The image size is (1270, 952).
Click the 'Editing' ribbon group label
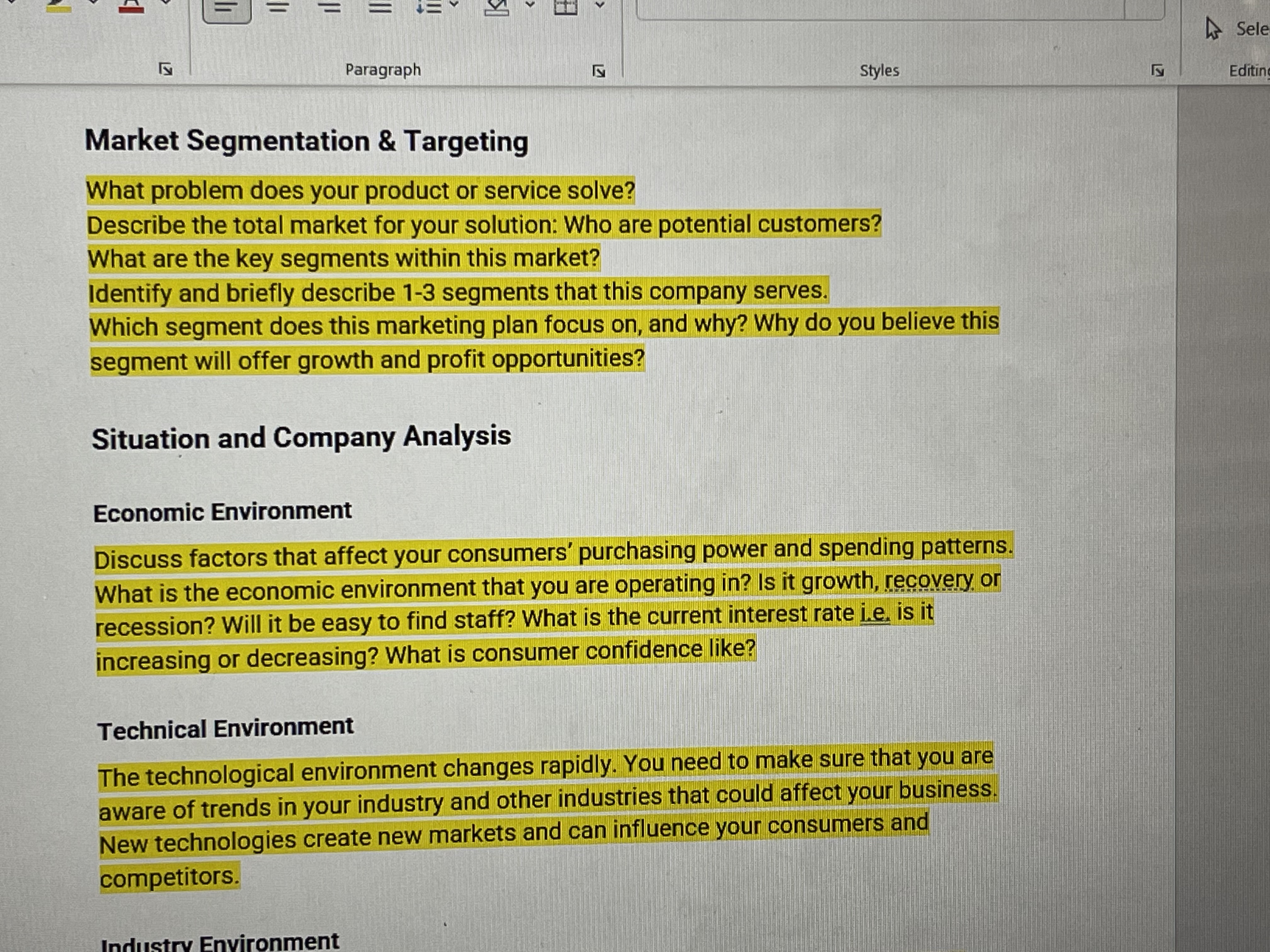pos(1249,71)
